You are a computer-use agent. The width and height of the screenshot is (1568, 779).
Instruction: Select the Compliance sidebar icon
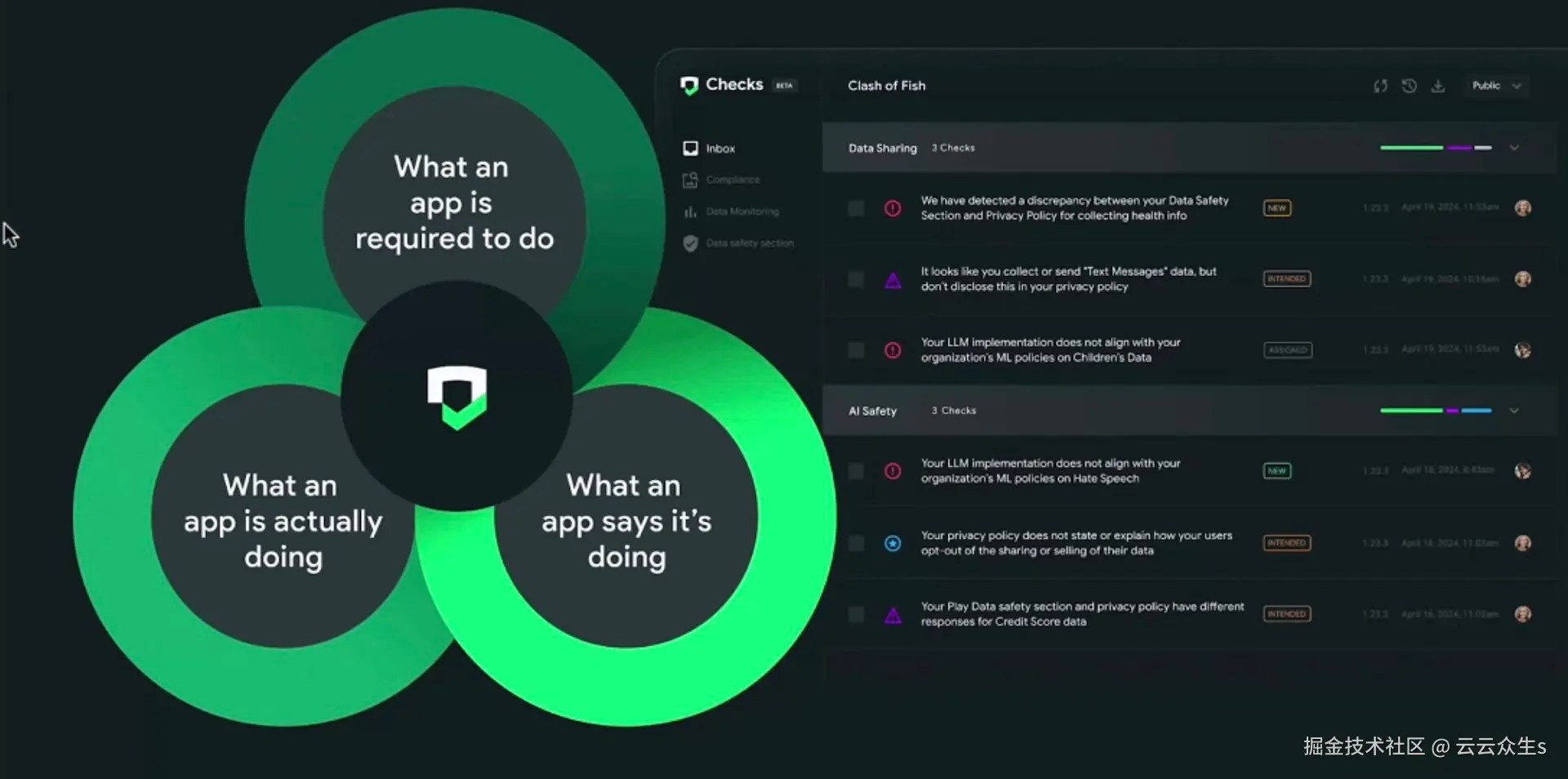pyautogui.click(x=690, y=180)
